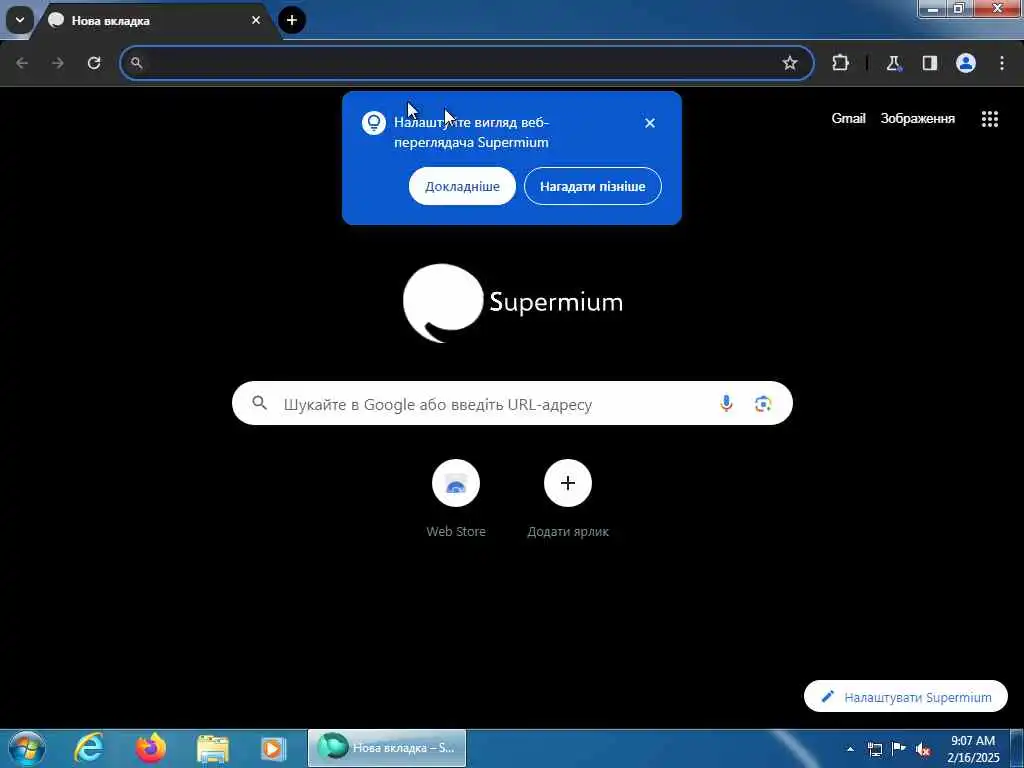The height and width of the screenshot is (768, 1024).
Task: Open the three-dot browser menu
Action: pyautogui.click(x=1002, y=63)
